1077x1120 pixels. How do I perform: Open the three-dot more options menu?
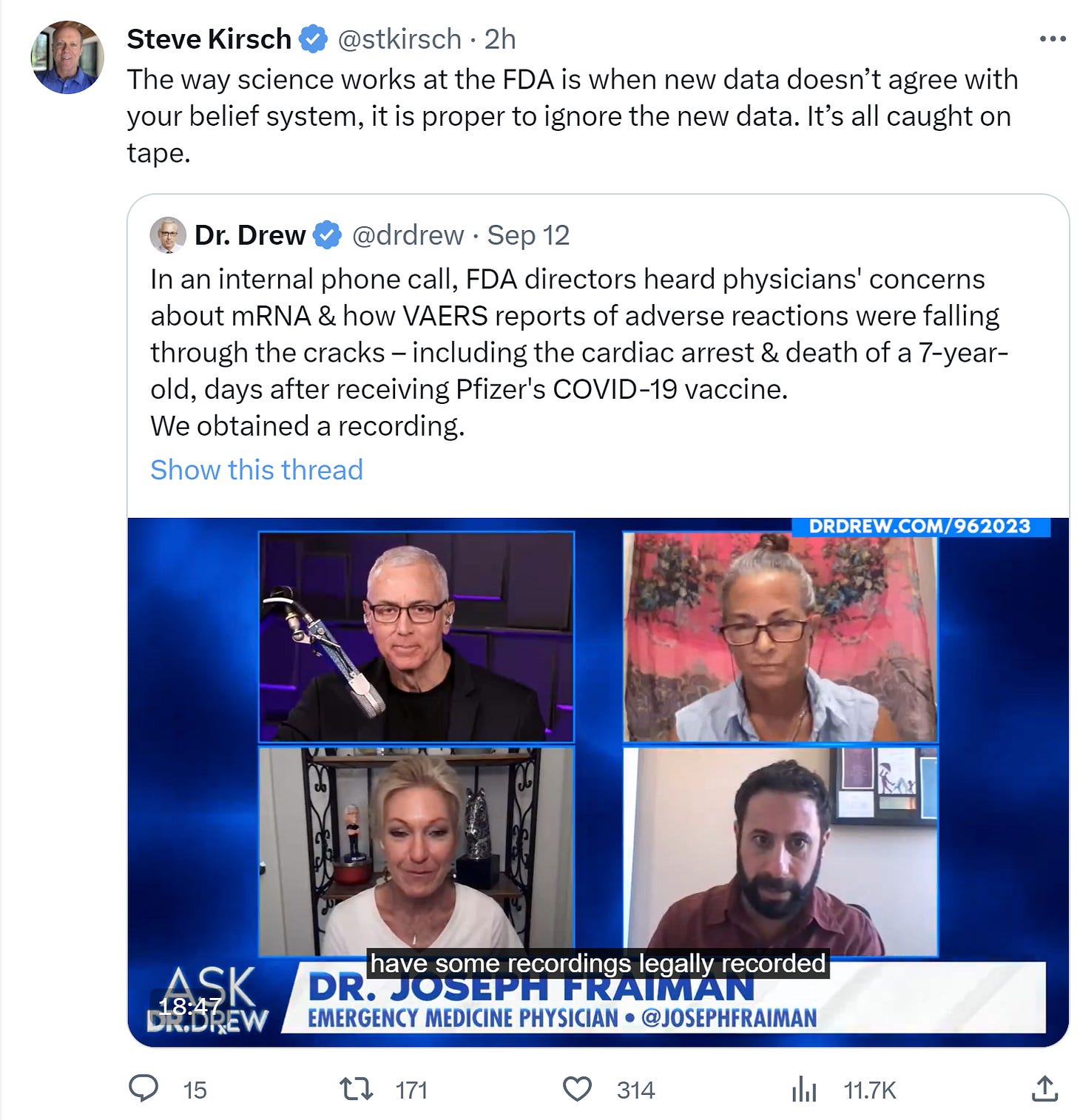1052,39
